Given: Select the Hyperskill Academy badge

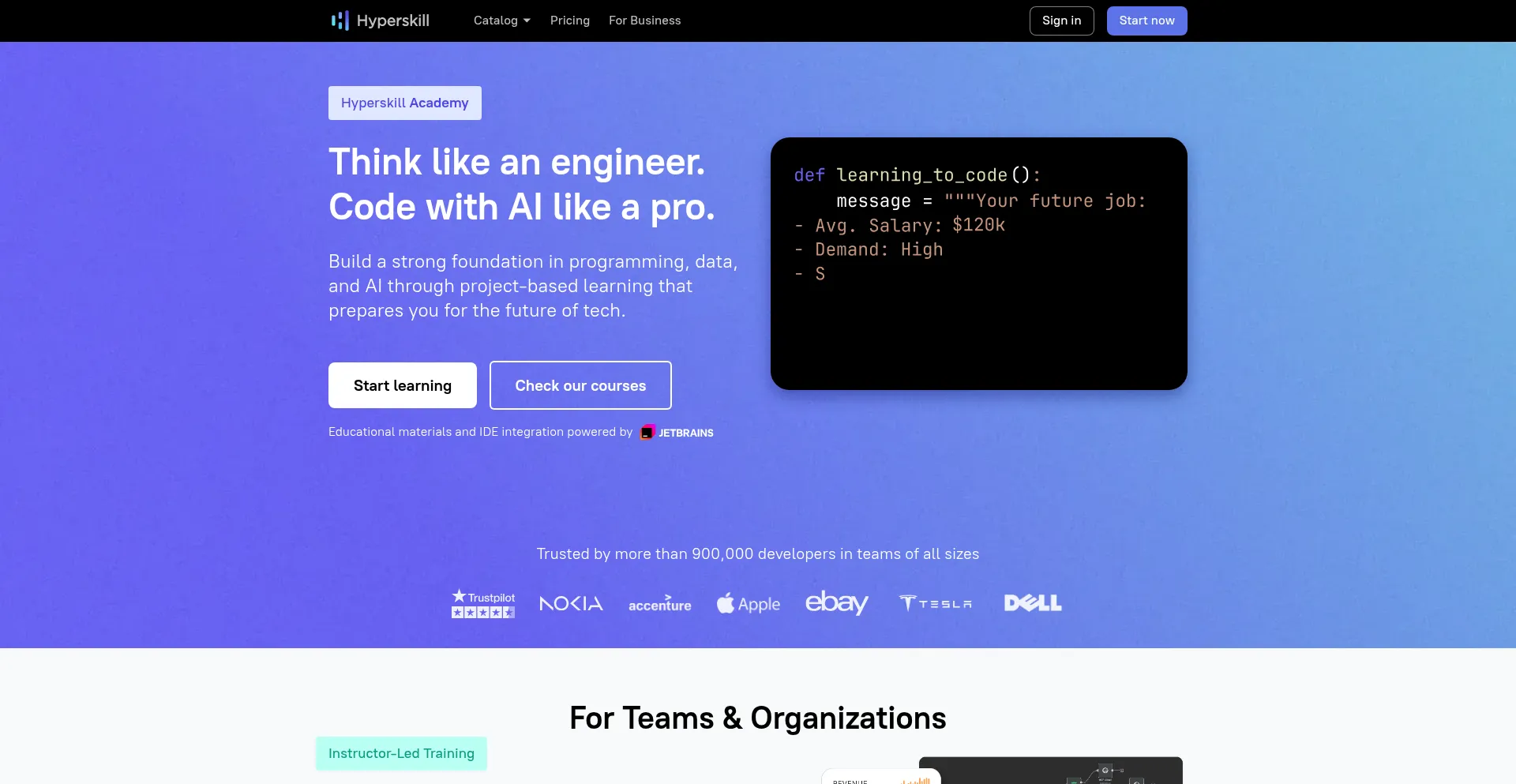Looking at the screenshot, I should (x=404, y=103).
